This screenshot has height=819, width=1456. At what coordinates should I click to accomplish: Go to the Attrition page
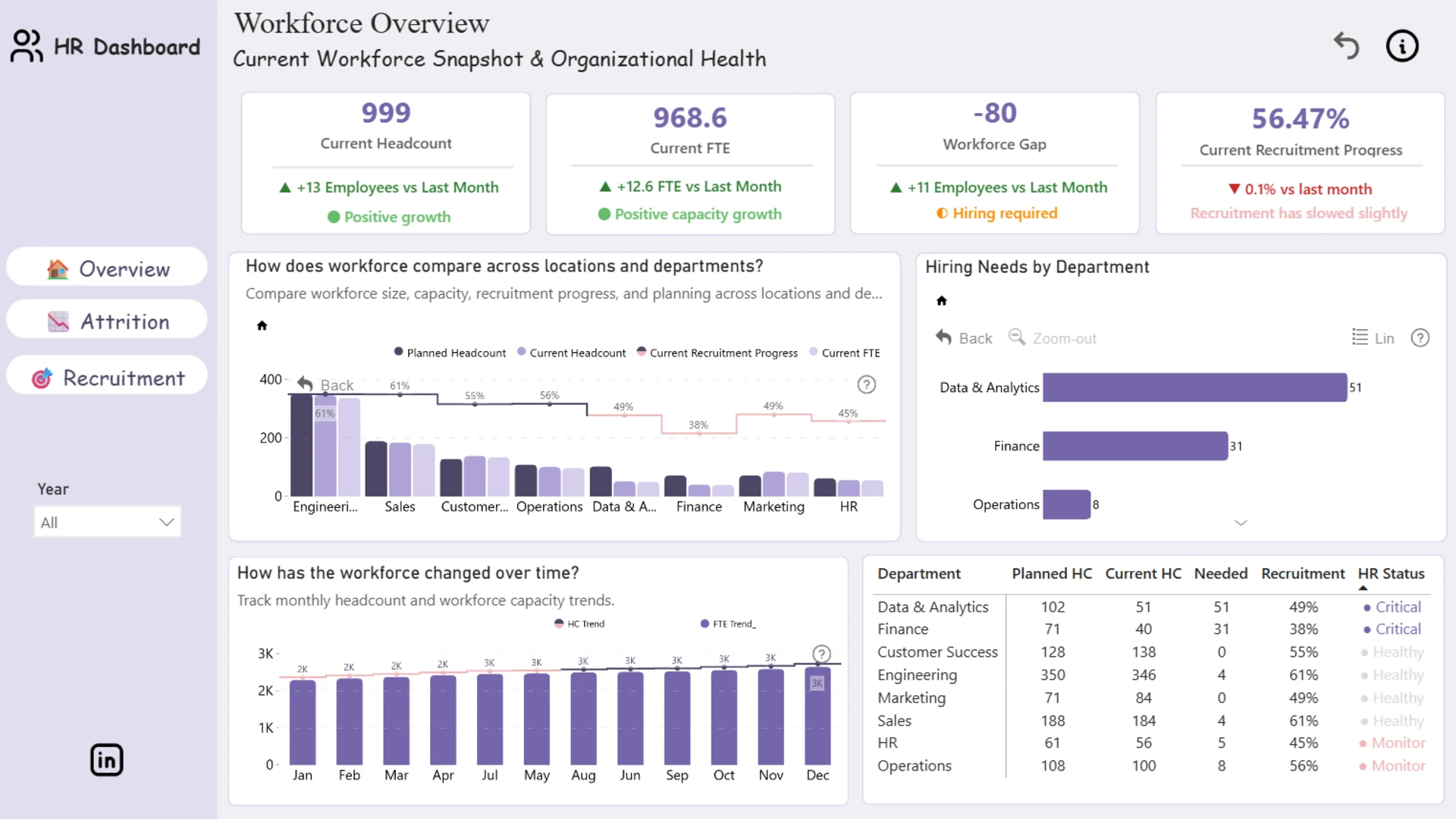point(107,322)
